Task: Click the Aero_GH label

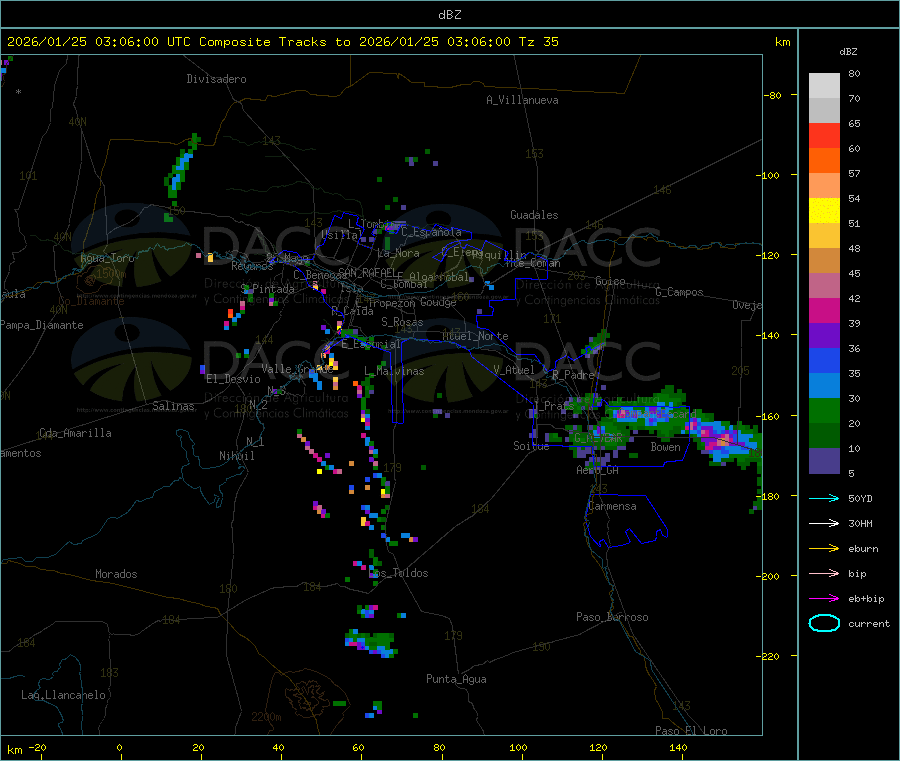Action: [597, 470]
